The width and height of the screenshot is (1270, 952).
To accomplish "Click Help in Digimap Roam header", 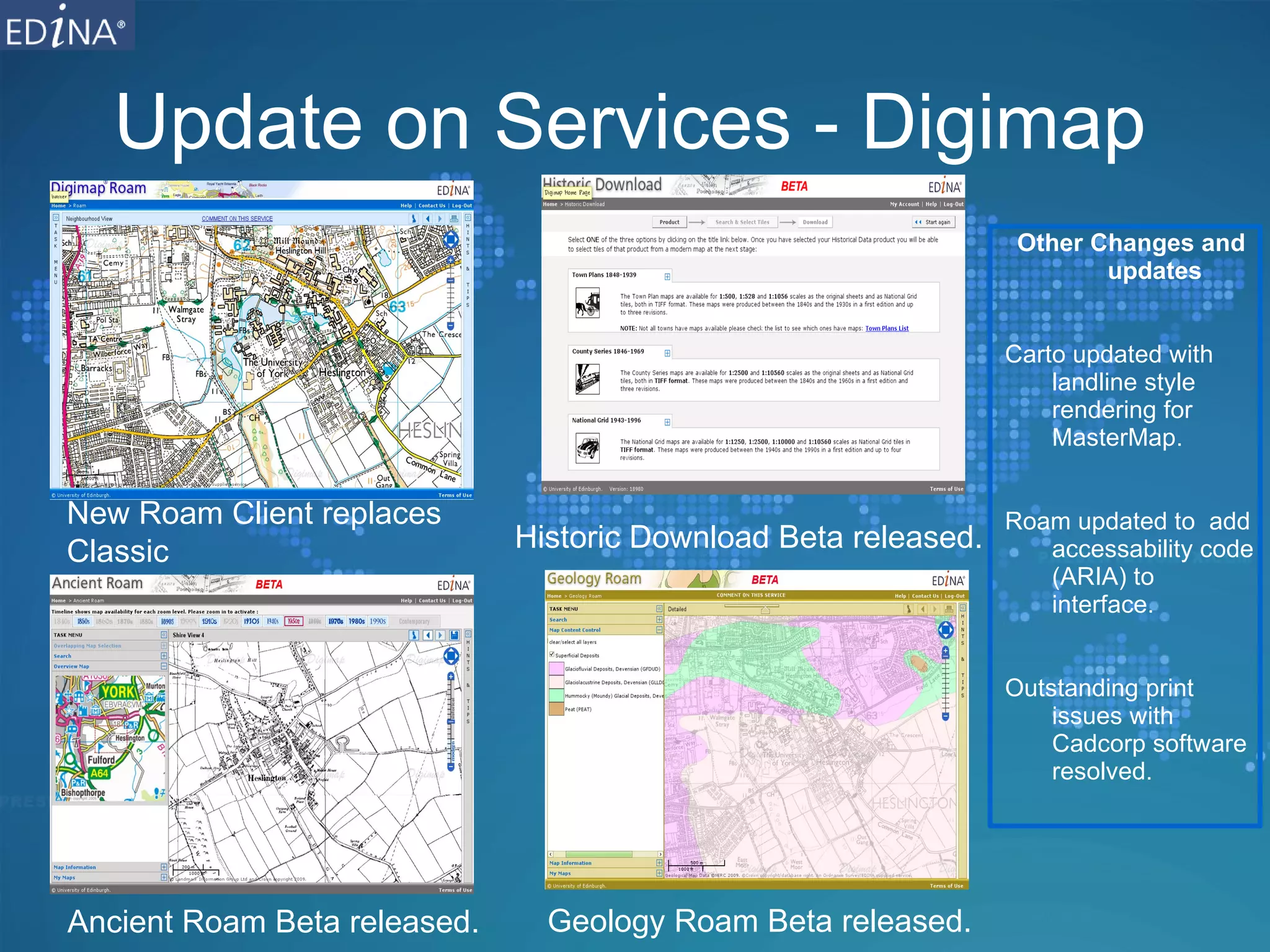I will tap(406, 206).
